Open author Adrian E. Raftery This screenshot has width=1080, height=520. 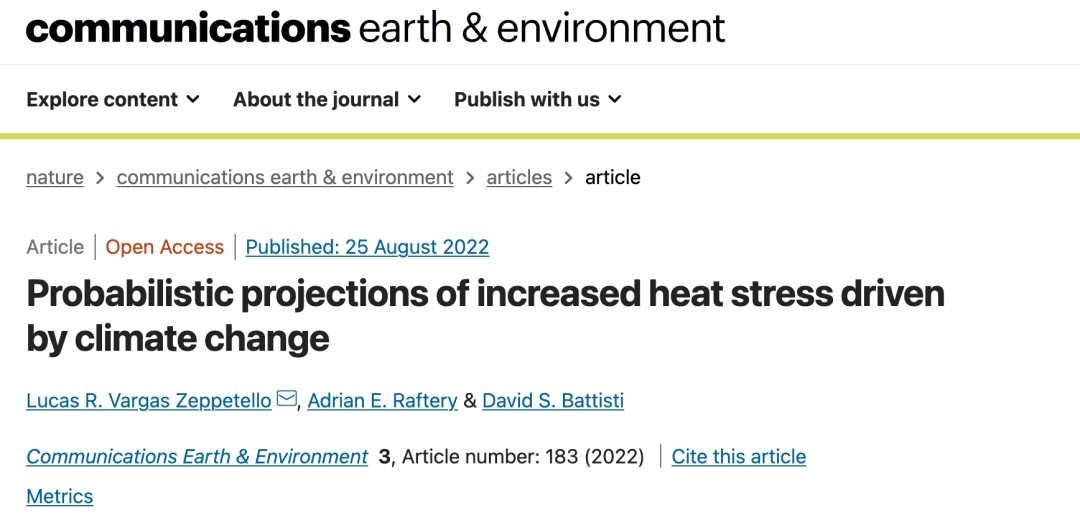pos(382,400)
